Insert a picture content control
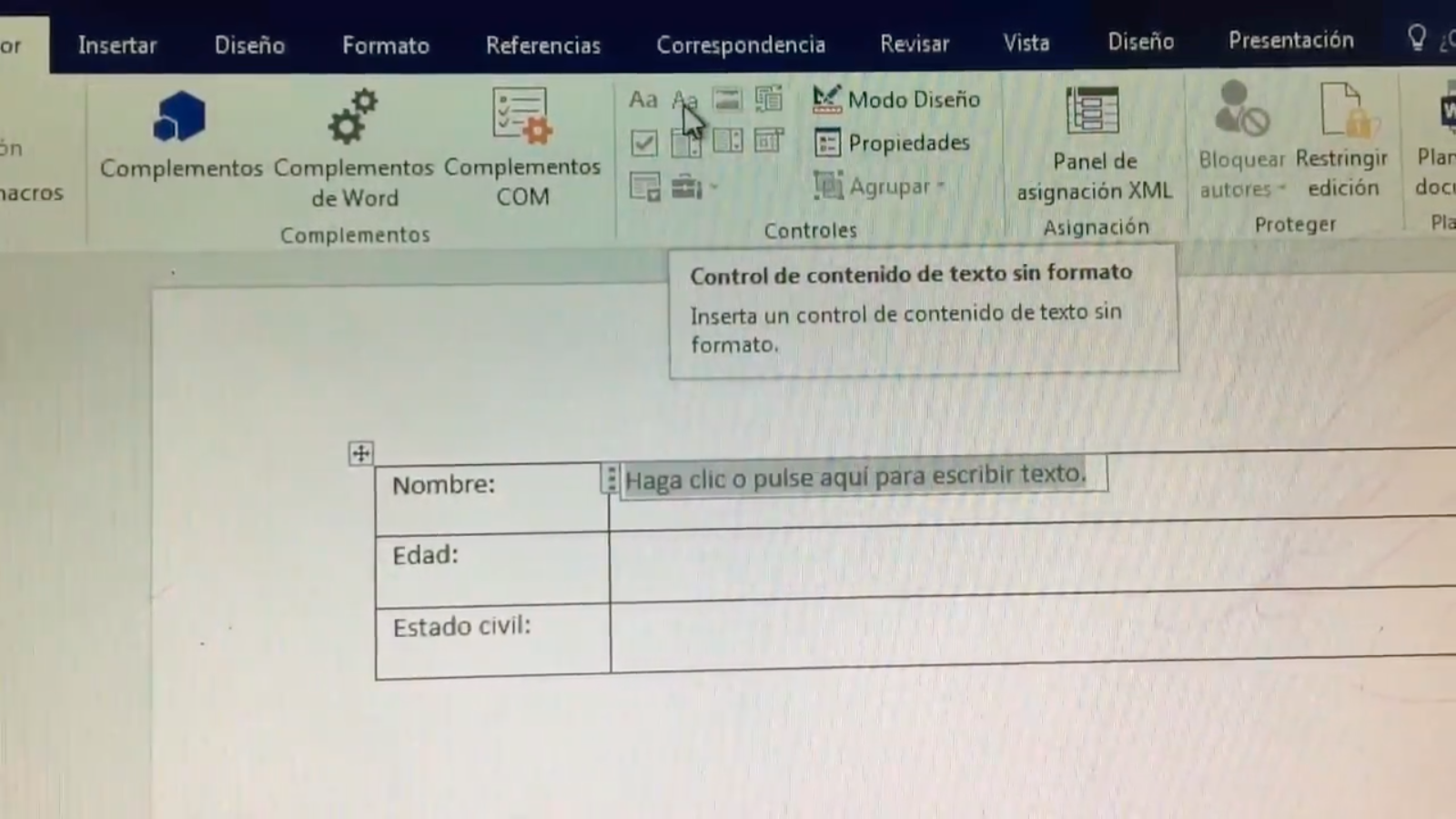The image size is (1456, 819). pyautogui.click(x=727, y=99)
